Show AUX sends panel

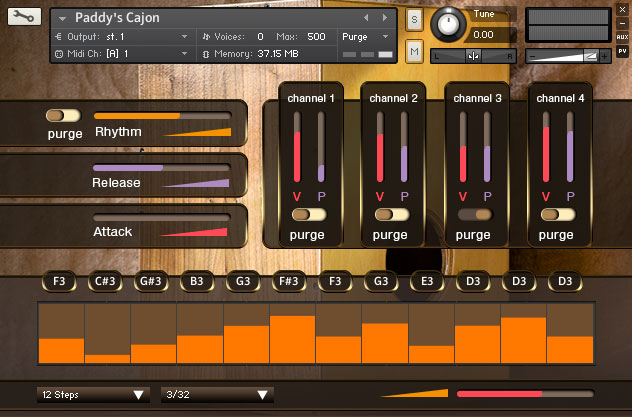(x=622, y=37)
